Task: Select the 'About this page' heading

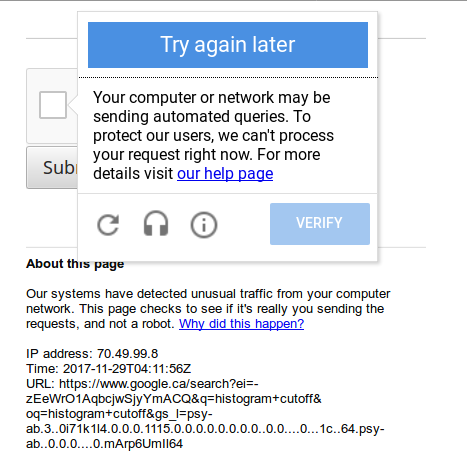Action: point(75,264)
